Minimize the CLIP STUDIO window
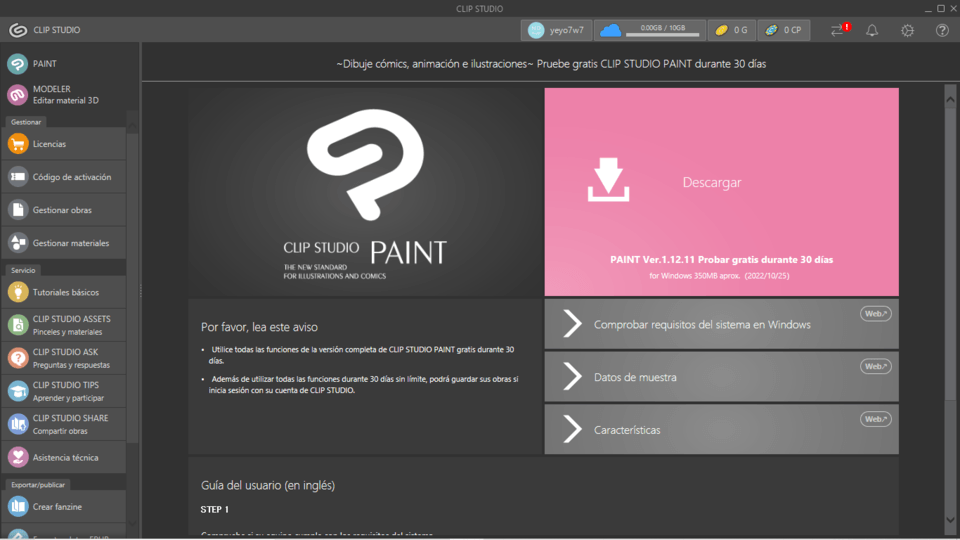960x540 pixels. [x=928, y=9]
